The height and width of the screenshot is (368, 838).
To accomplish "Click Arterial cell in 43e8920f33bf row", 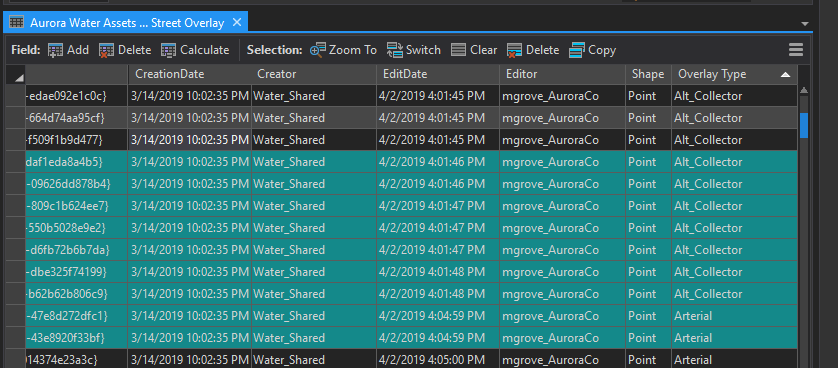I will click(x=734, y=338).
